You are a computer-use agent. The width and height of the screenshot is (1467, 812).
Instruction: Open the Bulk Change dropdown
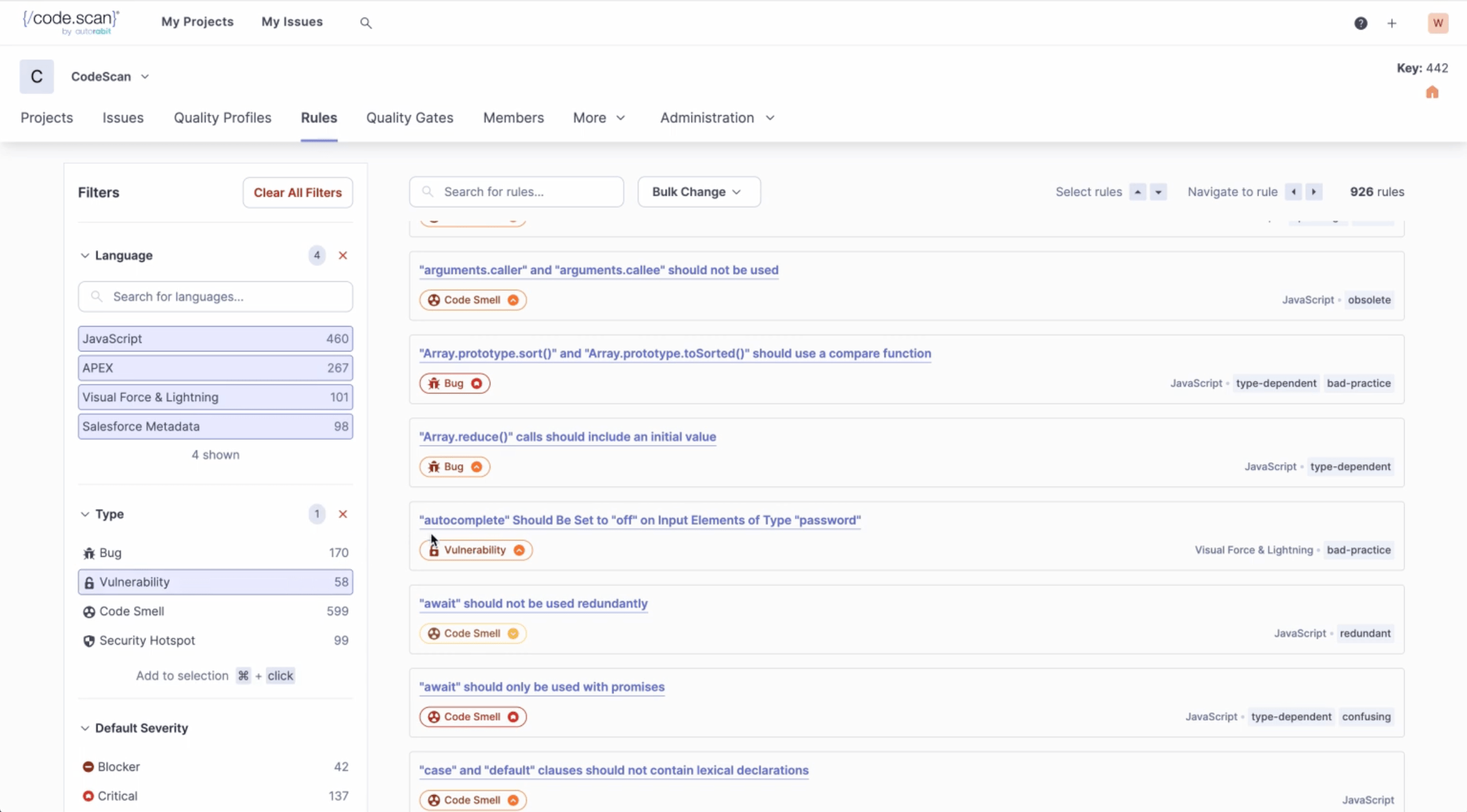[698, 192]
